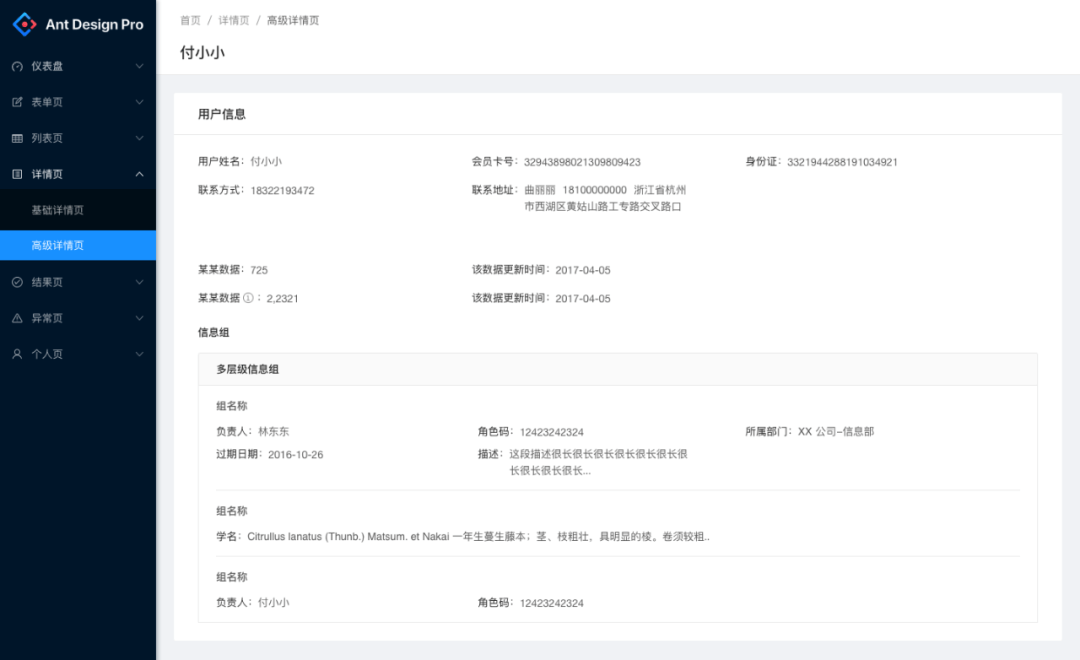Open the 仪表盘 sidebar menu
Screen dimensions: 1080x660
[x=78, y=66]
